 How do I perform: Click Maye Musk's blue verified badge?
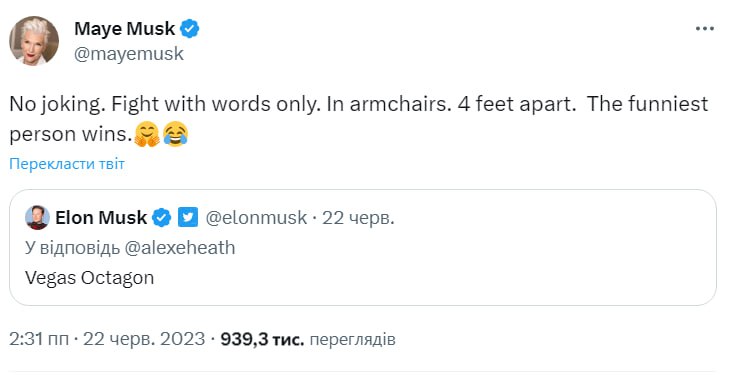190,29
